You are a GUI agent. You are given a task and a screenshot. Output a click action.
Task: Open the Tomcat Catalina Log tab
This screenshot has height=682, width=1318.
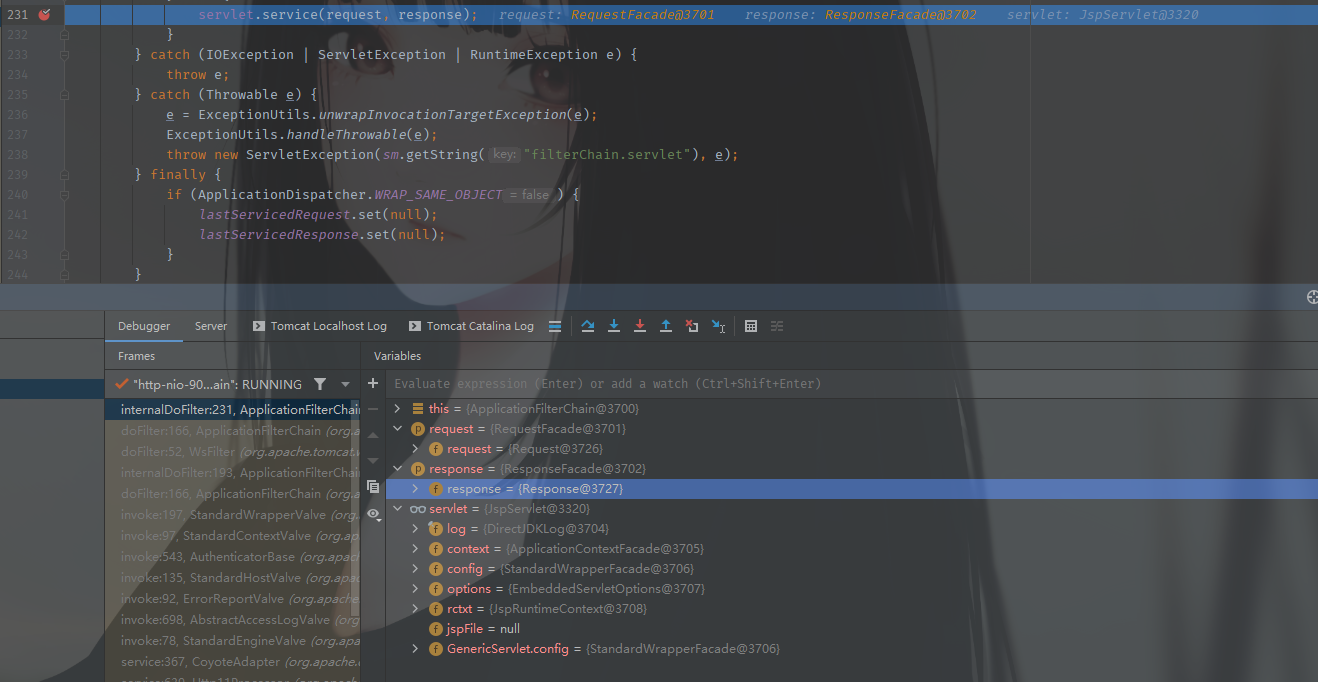471,326
